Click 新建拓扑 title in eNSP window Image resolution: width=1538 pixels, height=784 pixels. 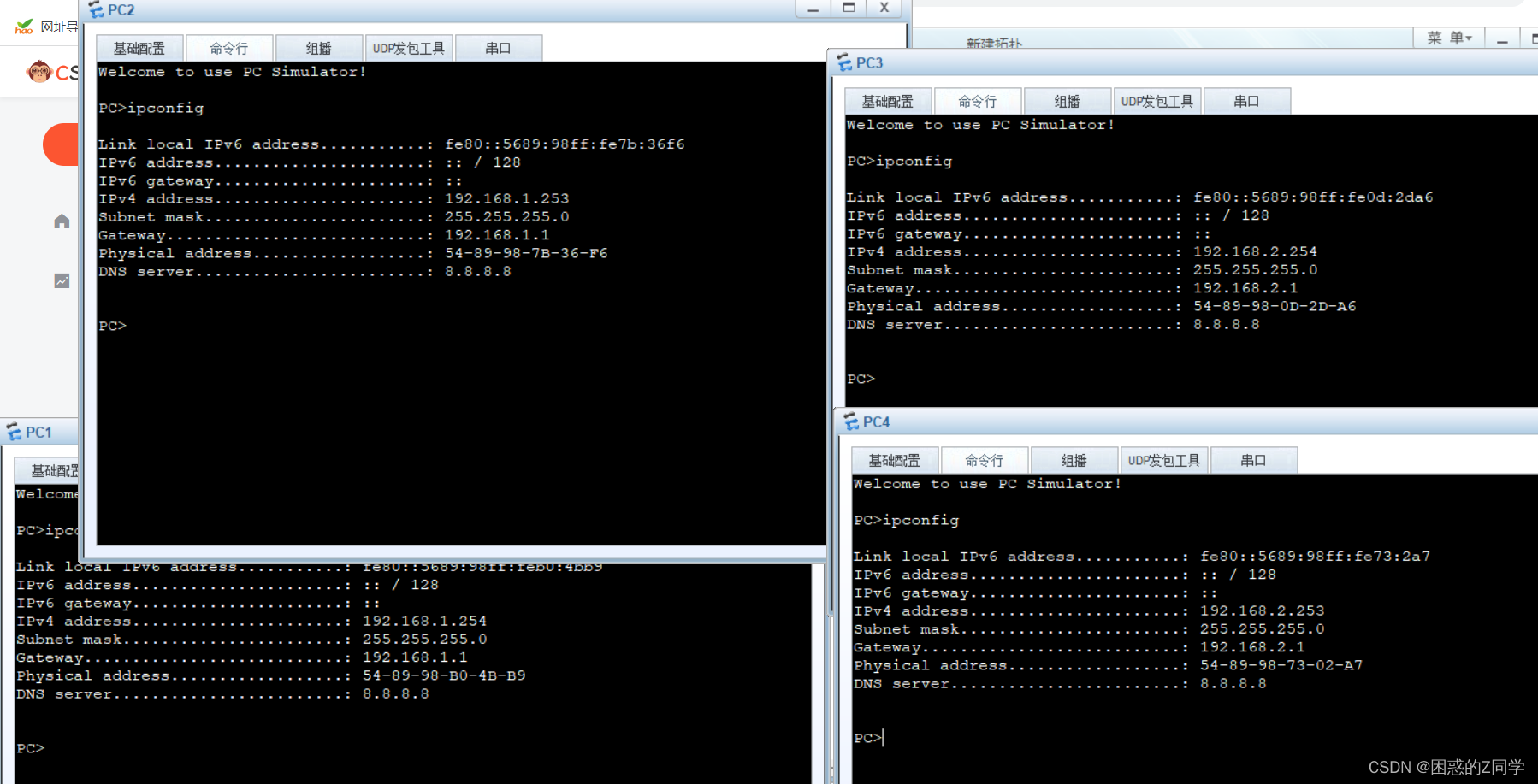click(x=994, y=43)
